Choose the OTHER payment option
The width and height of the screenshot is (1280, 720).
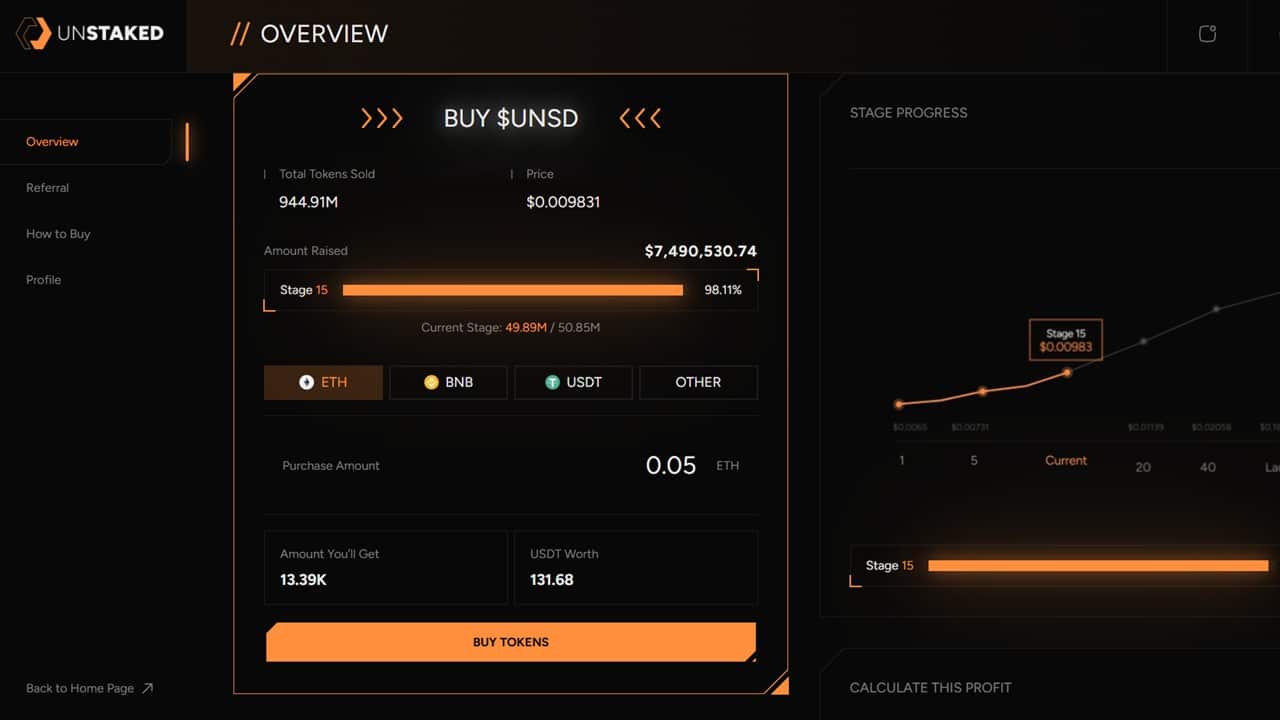698,382
